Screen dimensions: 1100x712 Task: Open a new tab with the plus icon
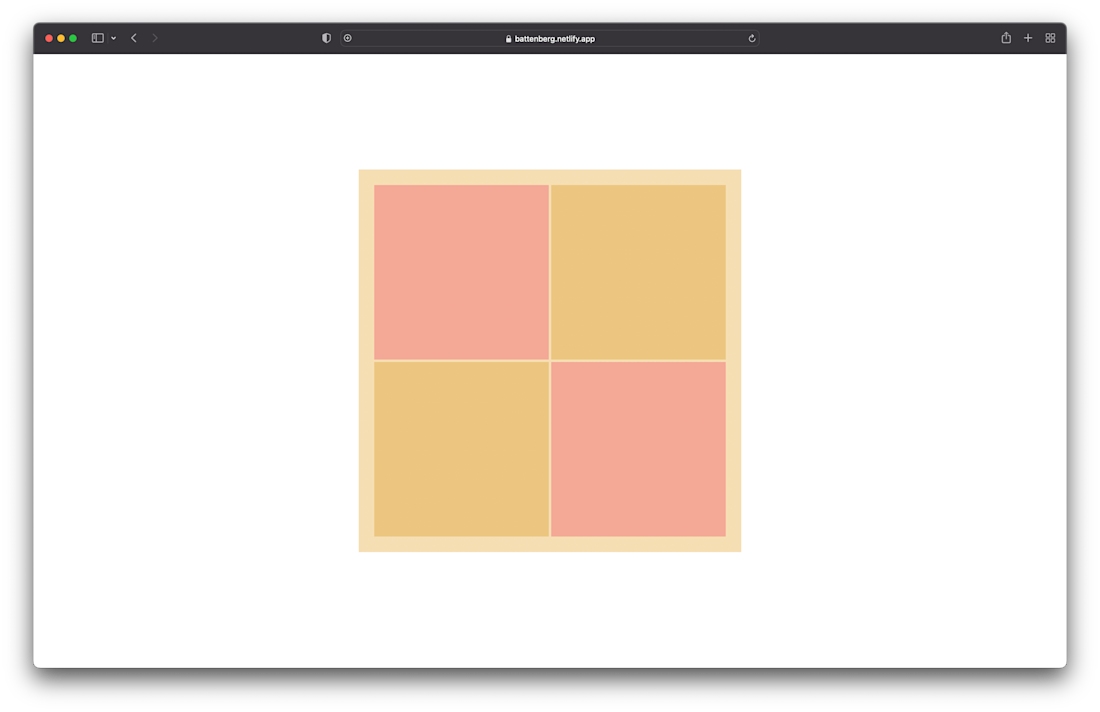coord(1027,37)
